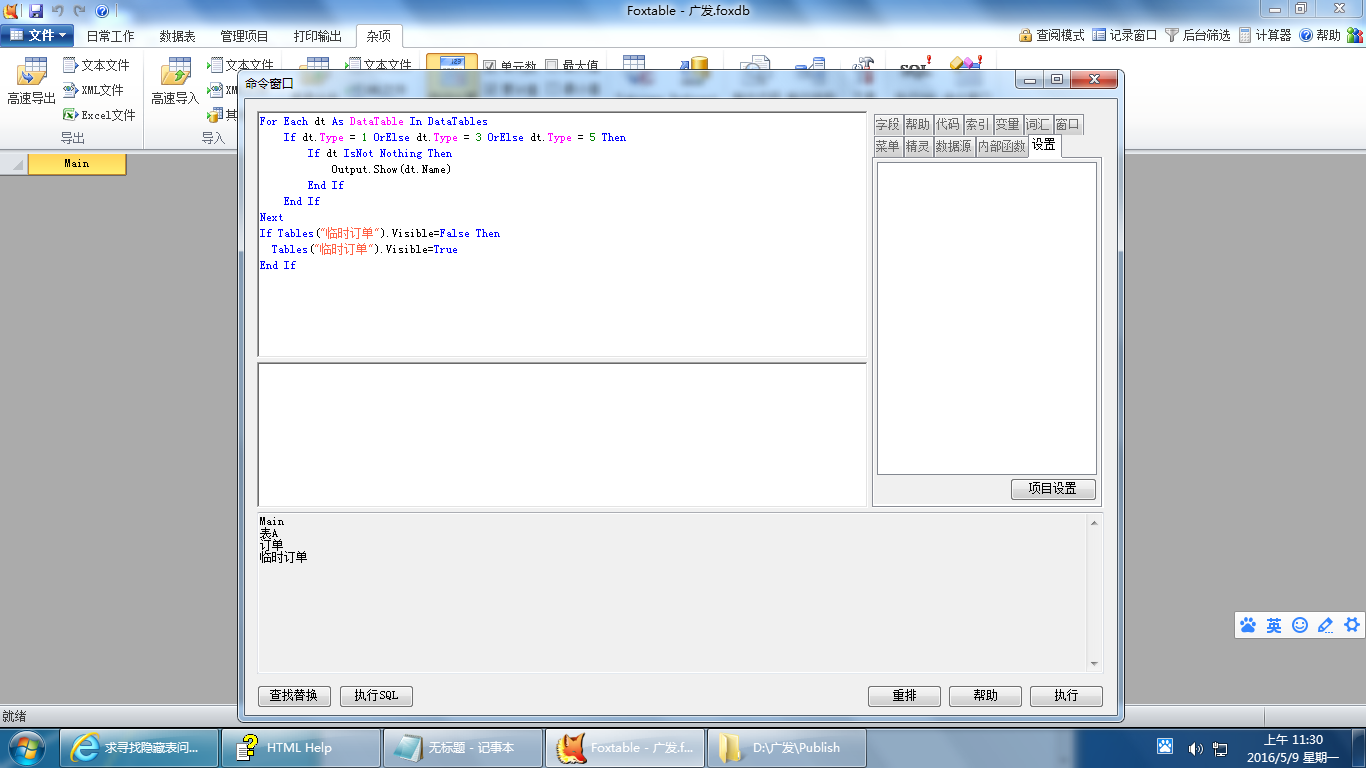Image resolution: width=1366 pixels, height=768 pixels.
Task: Click the smiley face on IME toolbar
Action: (1300, 625)
